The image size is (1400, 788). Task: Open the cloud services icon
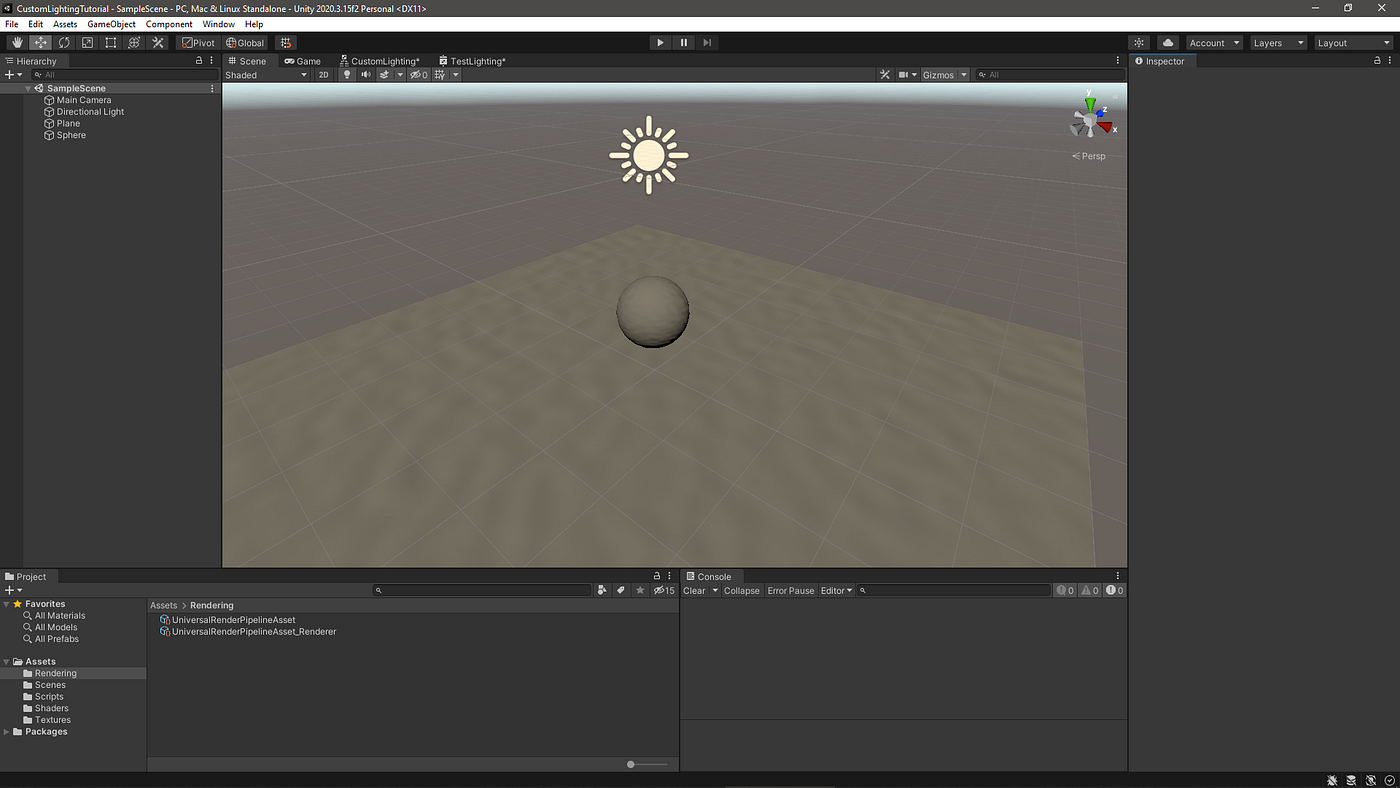coord(1168,43)
